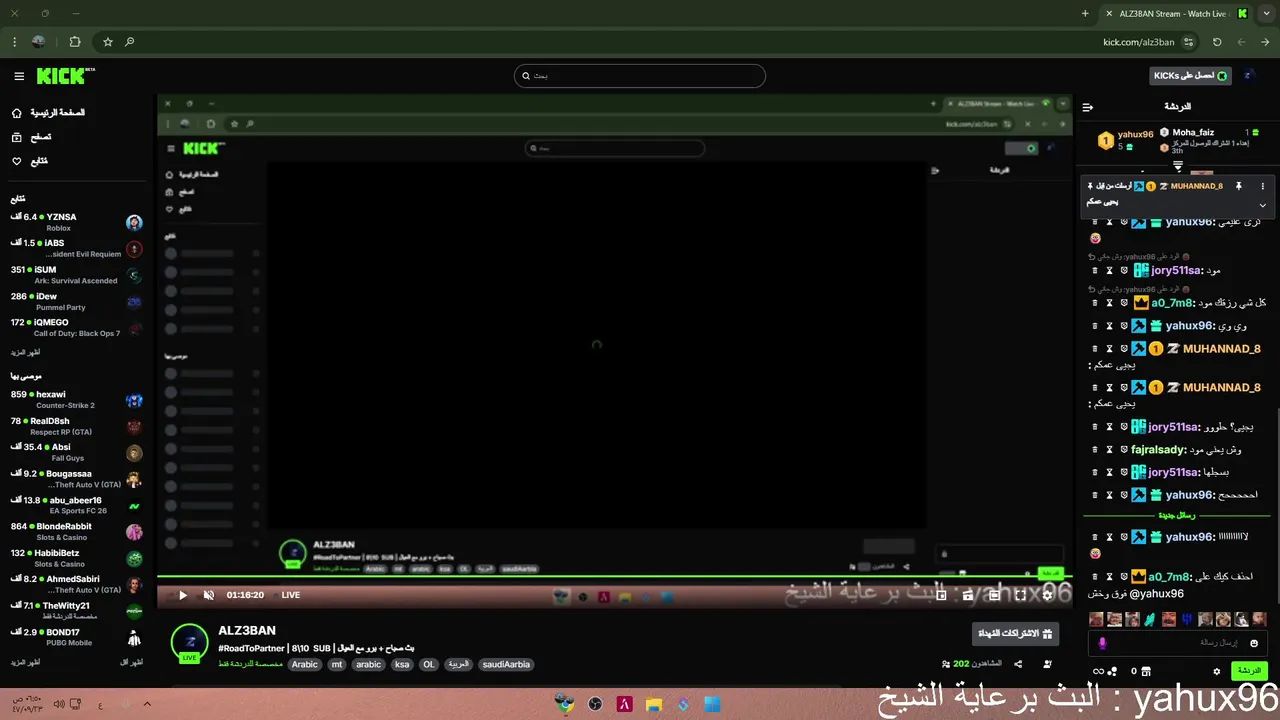Open iQMEGO Call of Duty channel
The height and width of the screenshot is (720, 1280).
click(x=76, y=327)
